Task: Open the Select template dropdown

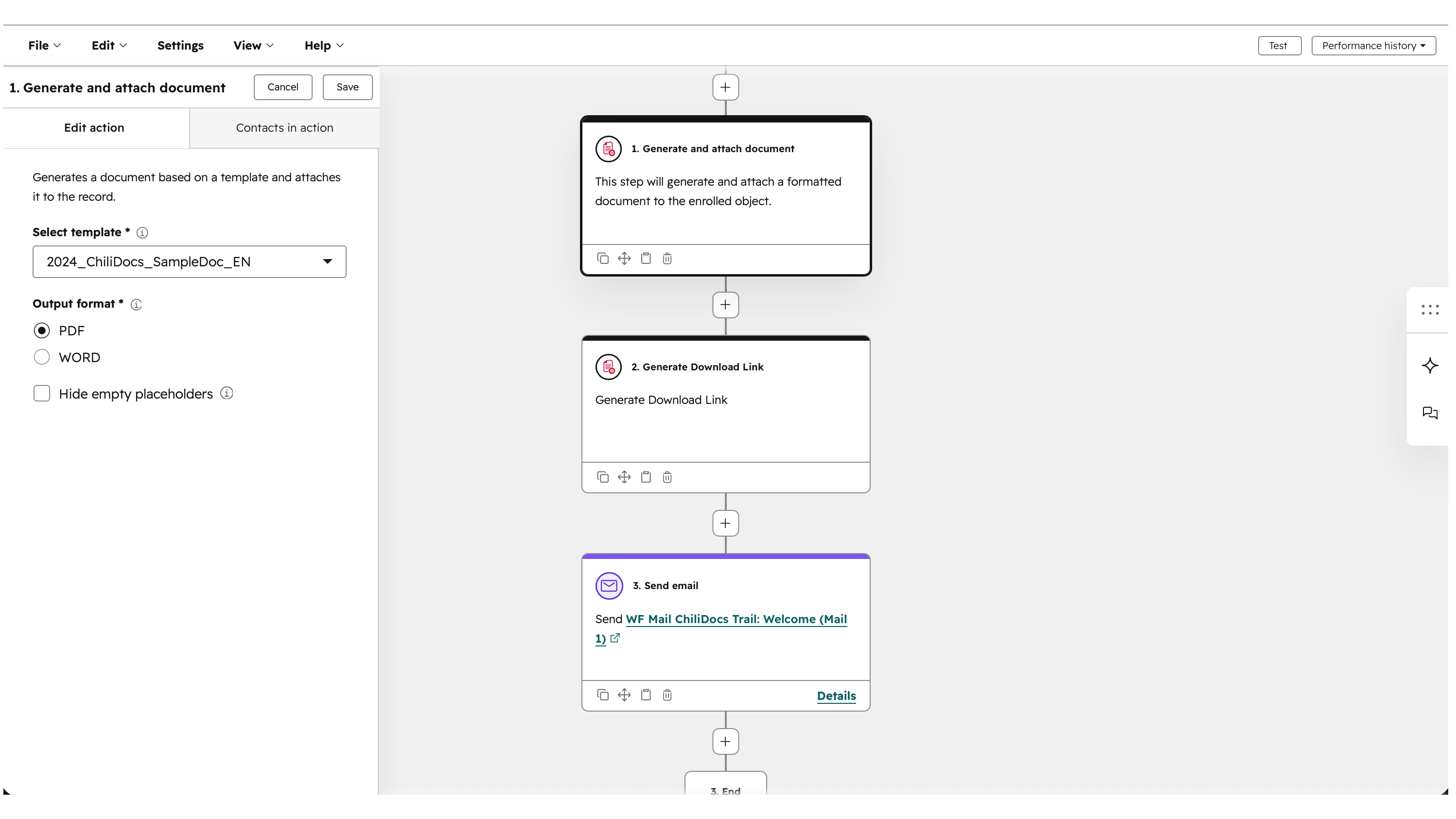Action: coord(189,261)
